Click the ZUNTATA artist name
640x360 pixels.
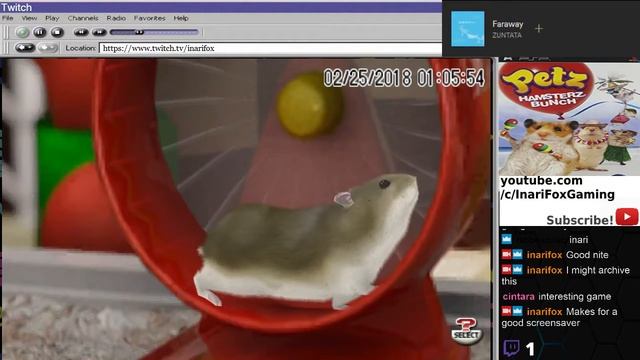click(507, 35)
